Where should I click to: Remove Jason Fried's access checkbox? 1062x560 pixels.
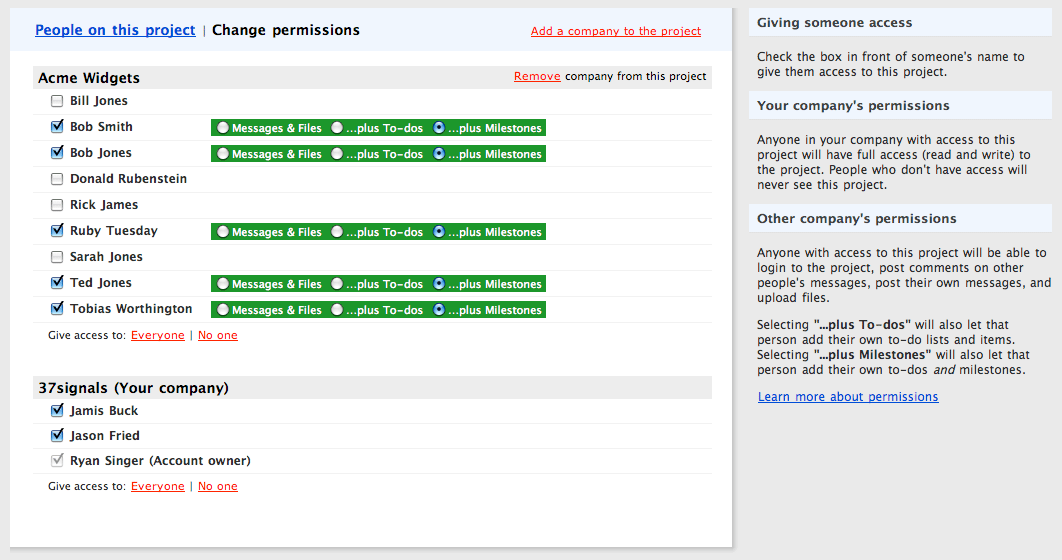coord(57,435)
